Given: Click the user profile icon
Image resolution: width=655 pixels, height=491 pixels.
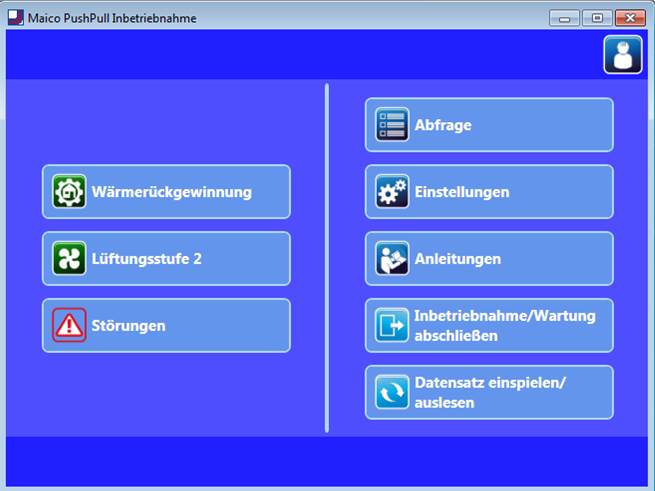Looking at the screenshot, I should point(622,55).
